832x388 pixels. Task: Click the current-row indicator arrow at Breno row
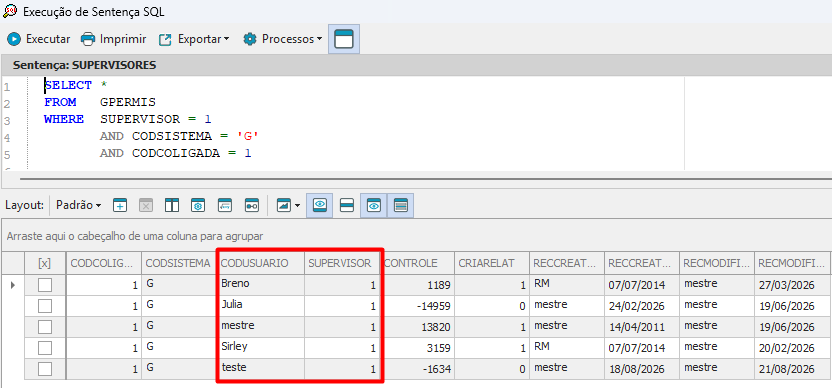tap(13, 285)
